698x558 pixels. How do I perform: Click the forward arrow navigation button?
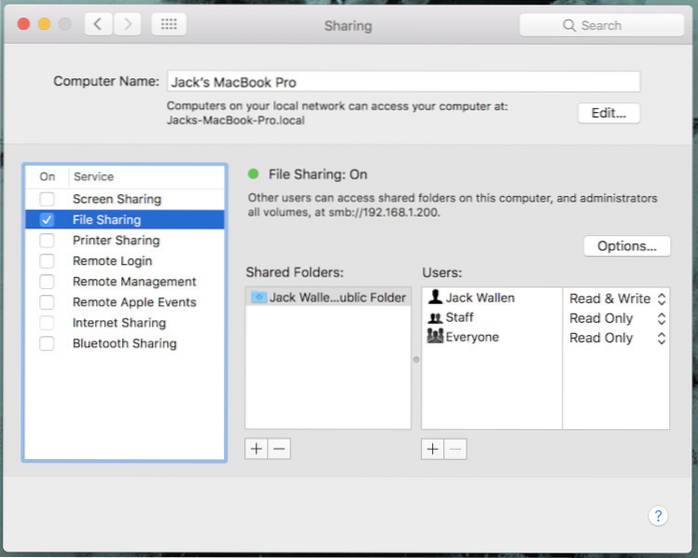tap(128, 24)
